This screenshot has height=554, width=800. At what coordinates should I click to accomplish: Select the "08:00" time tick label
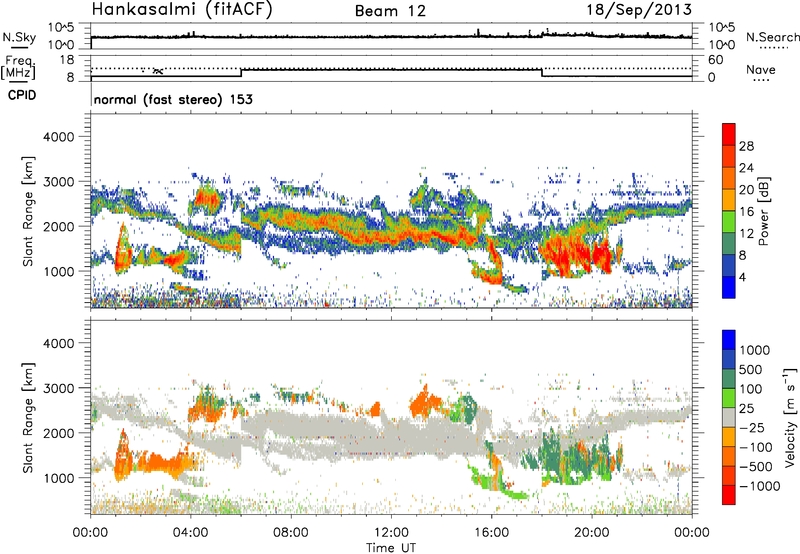[x=290, y=533]
